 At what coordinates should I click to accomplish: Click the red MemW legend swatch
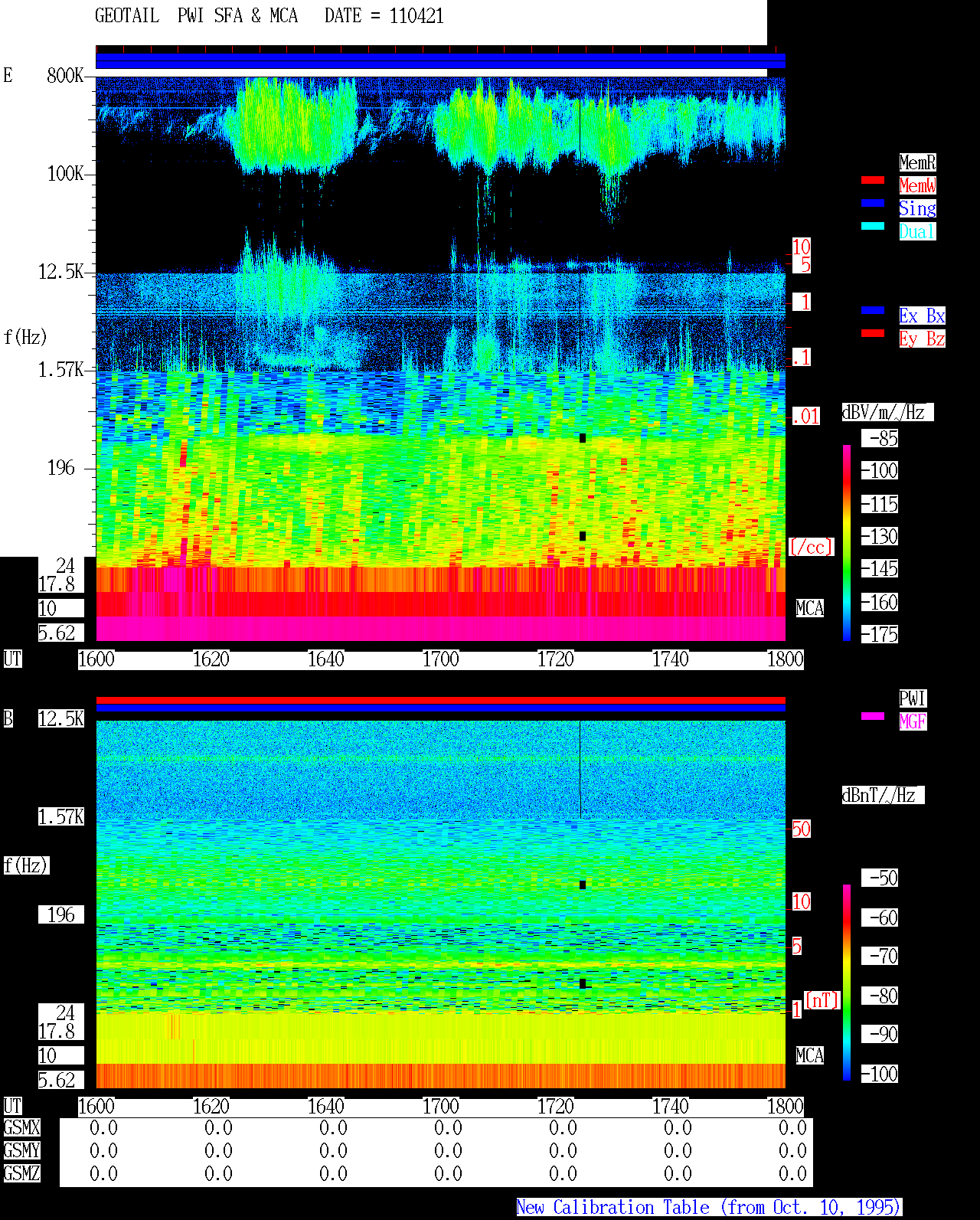pos(873,180)
